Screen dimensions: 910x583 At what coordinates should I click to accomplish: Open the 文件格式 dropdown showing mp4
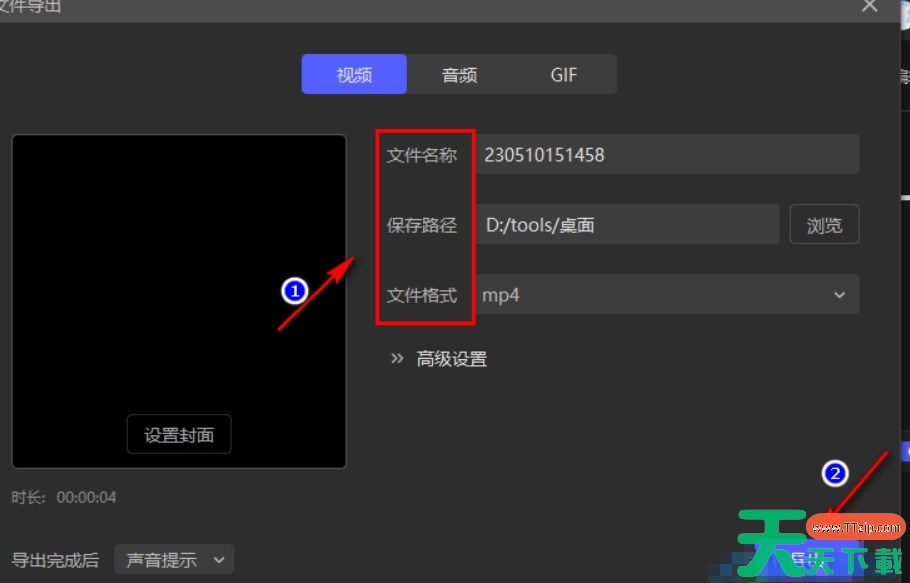pyautogui.click(x=665, y=295)
